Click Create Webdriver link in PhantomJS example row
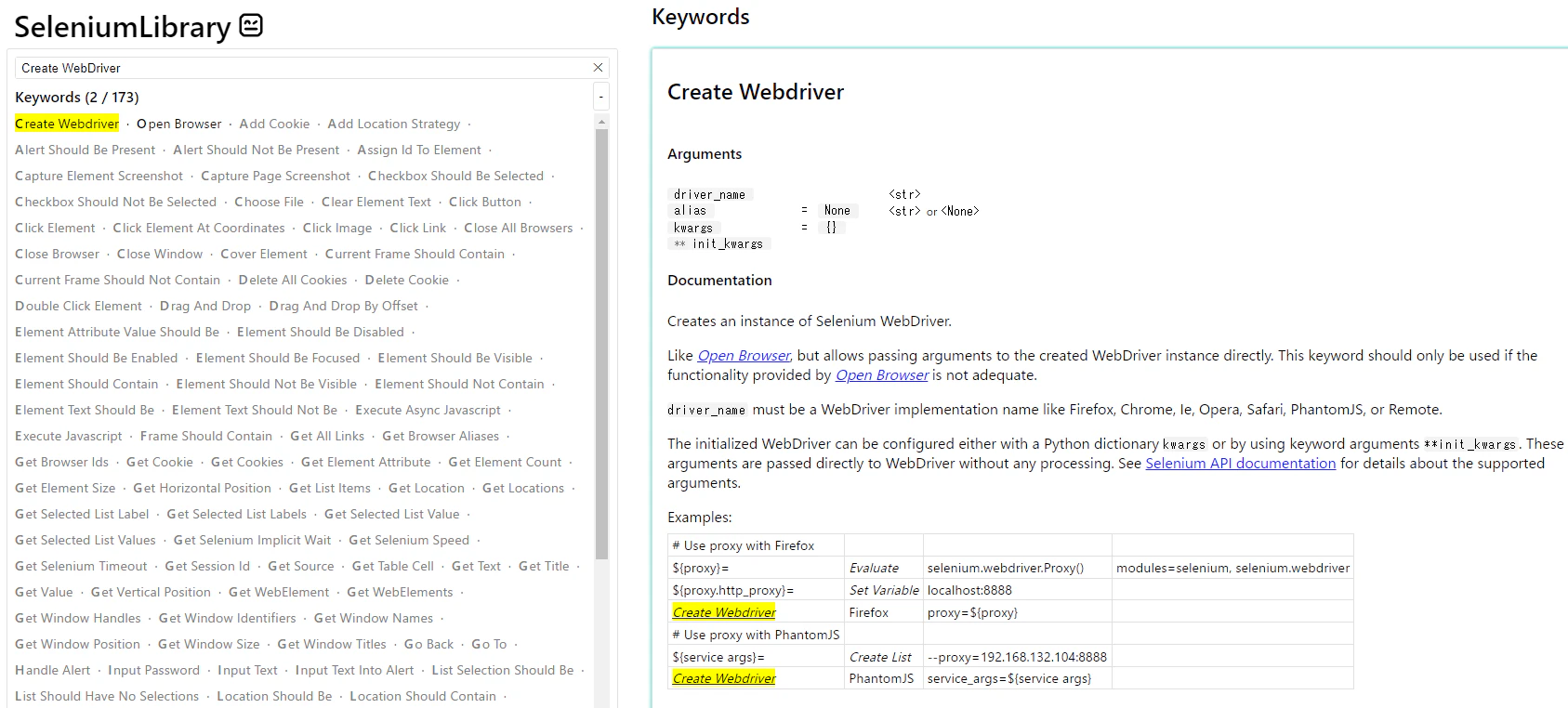This screenshot has height=708, width=1568. point(724,678)
